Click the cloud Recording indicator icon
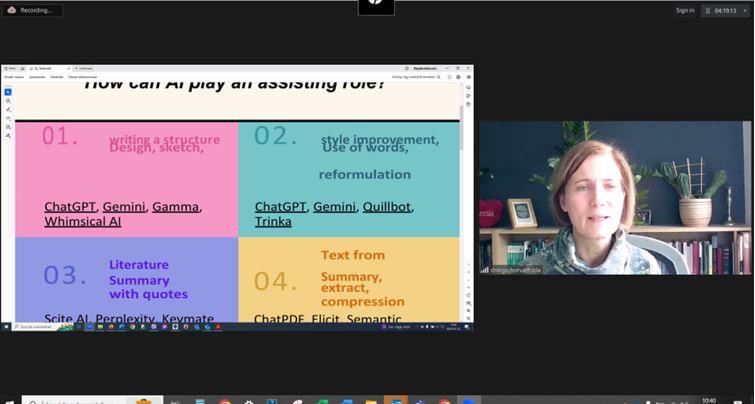The width and height of the screenshot is (755, 404). [x=11, y=10]
